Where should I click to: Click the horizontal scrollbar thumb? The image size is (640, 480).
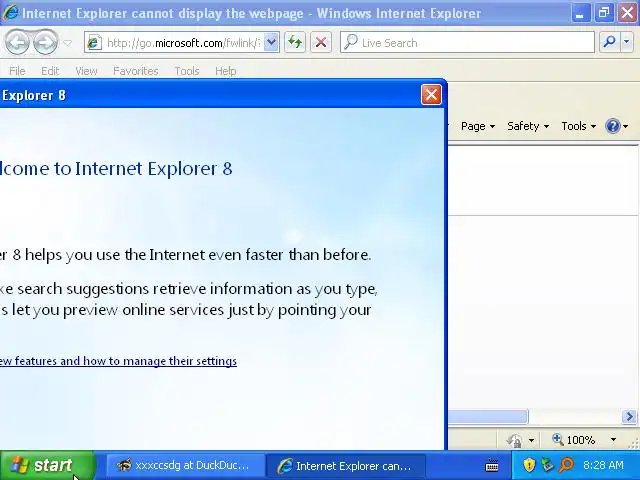coord(488,416)
